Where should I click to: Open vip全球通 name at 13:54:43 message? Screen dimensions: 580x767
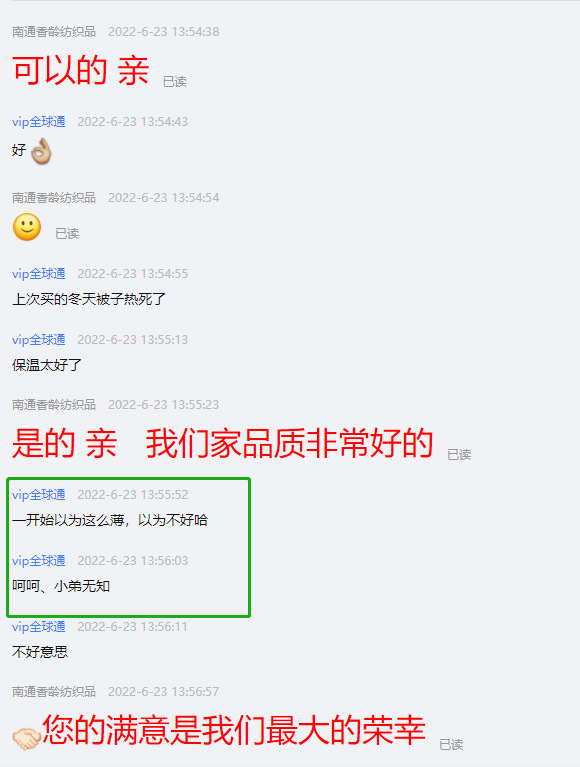click(39, 122)
